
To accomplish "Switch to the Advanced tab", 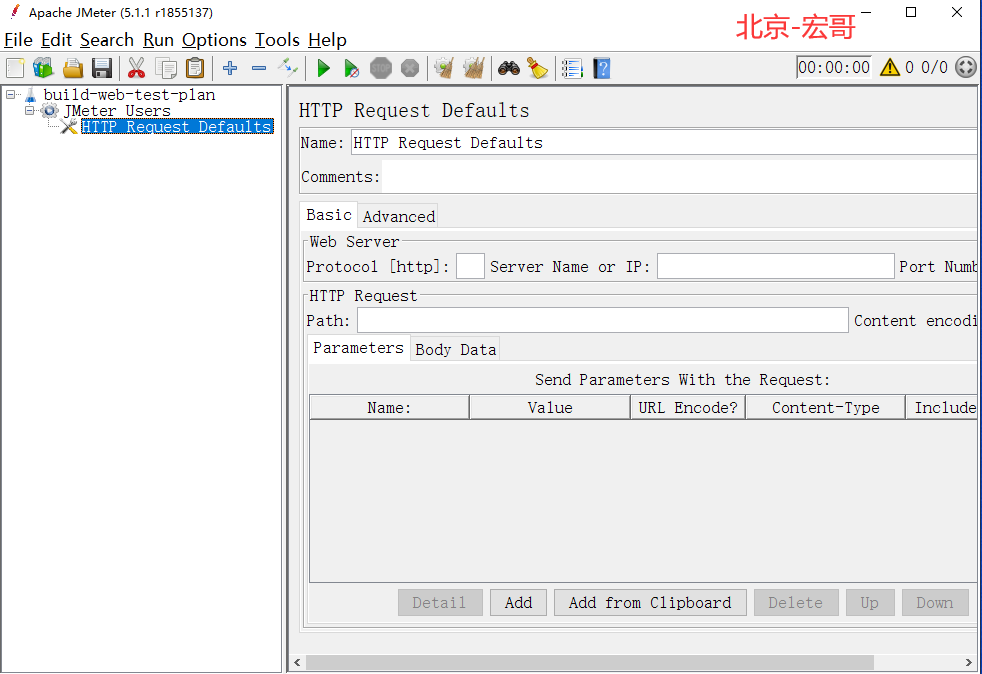I will [399, 216].
